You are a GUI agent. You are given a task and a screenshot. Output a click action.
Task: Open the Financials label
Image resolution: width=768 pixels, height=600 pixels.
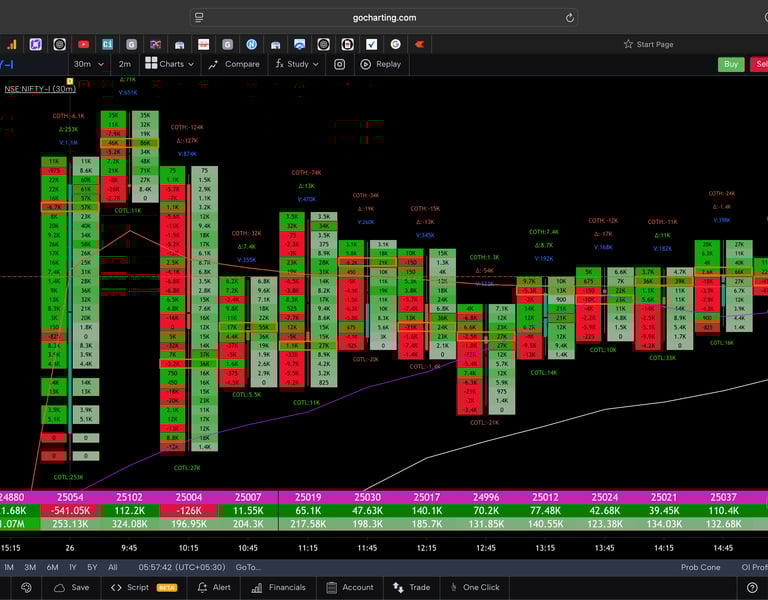click(287, 587)
